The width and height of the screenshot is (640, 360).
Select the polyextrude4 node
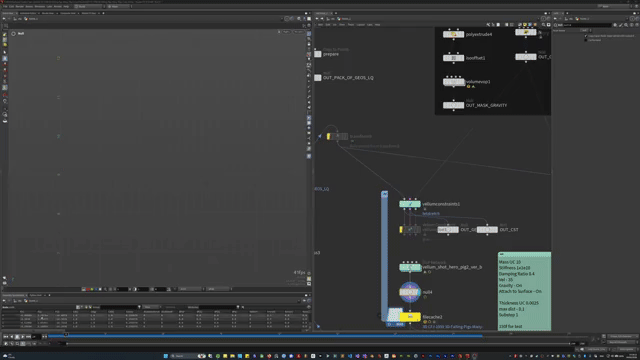tap(453, 34)
